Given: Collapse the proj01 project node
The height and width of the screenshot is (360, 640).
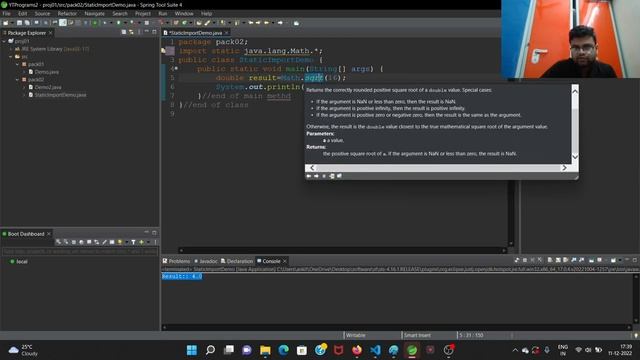Looking at the screenshot, I should click(x=4, y=41).
